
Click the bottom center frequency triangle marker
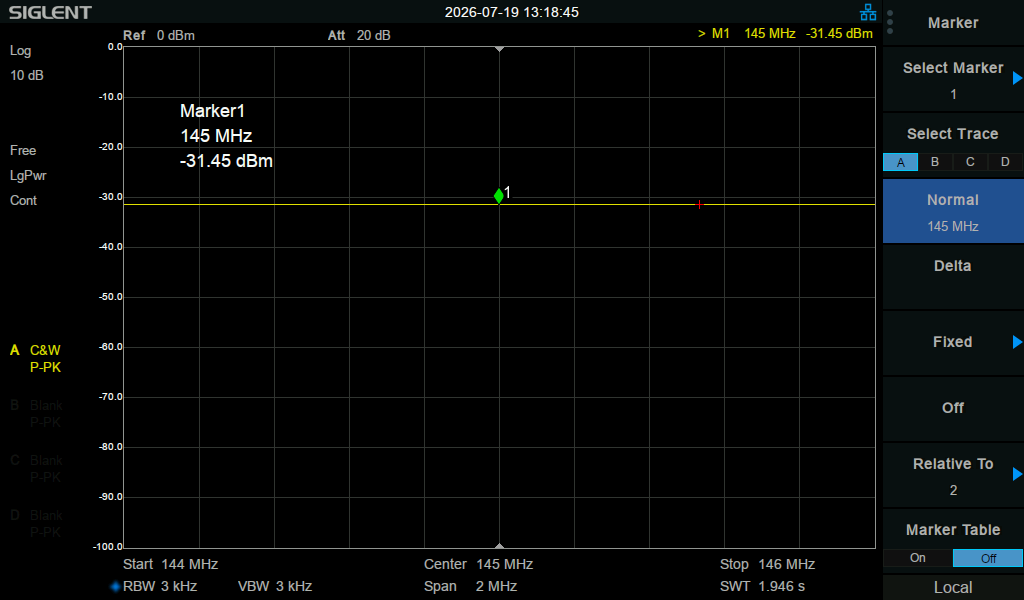coord(500,546)
